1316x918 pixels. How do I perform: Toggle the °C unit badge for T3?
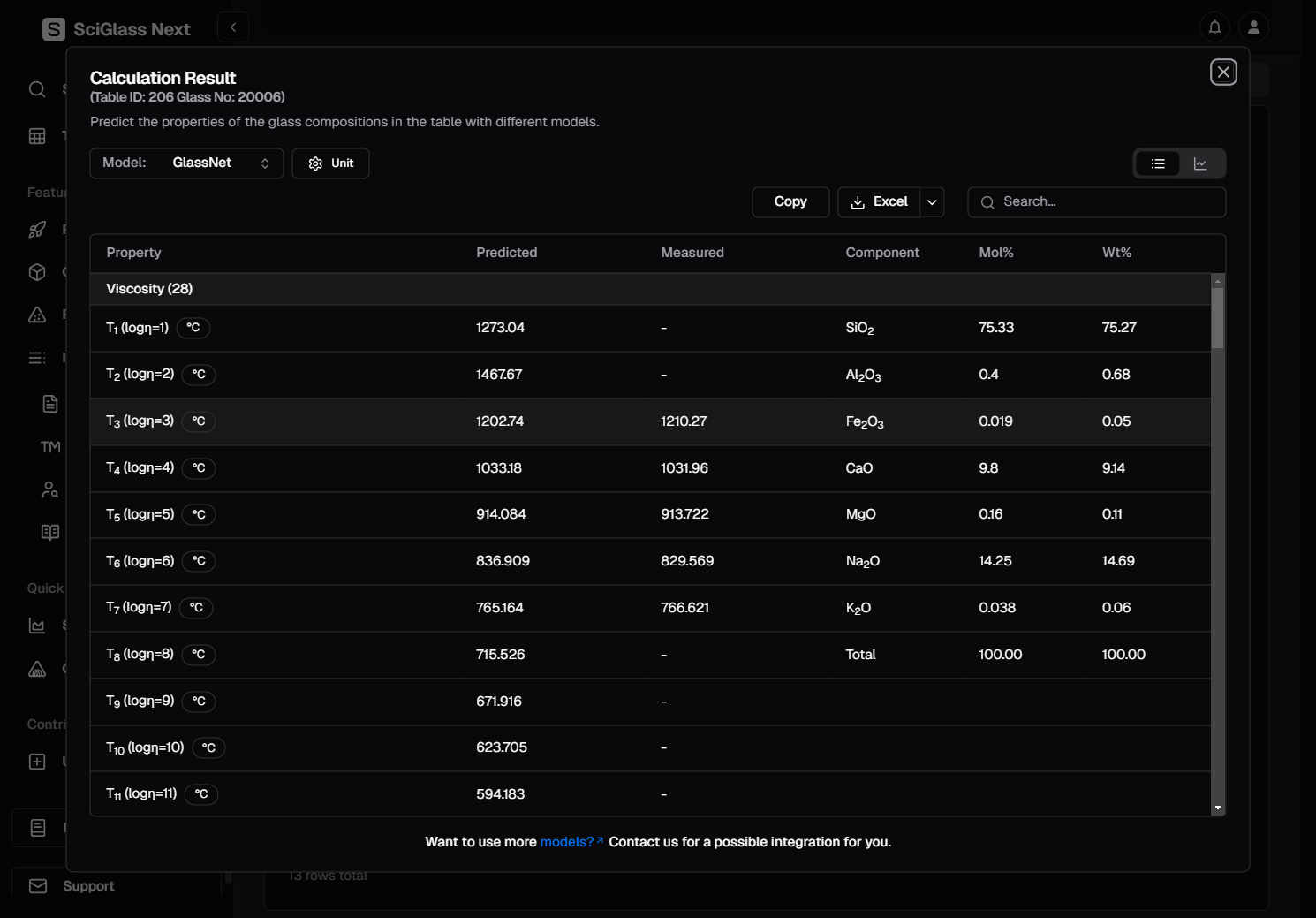[x=199, y=421]
